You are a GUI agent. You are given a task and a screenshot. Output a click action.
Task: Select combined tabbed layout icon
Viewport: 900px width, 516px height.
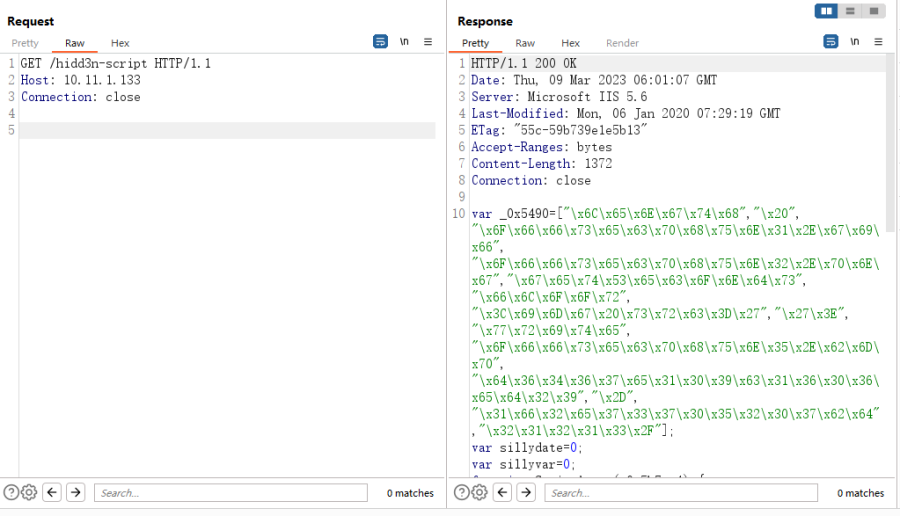click(874, 11)
